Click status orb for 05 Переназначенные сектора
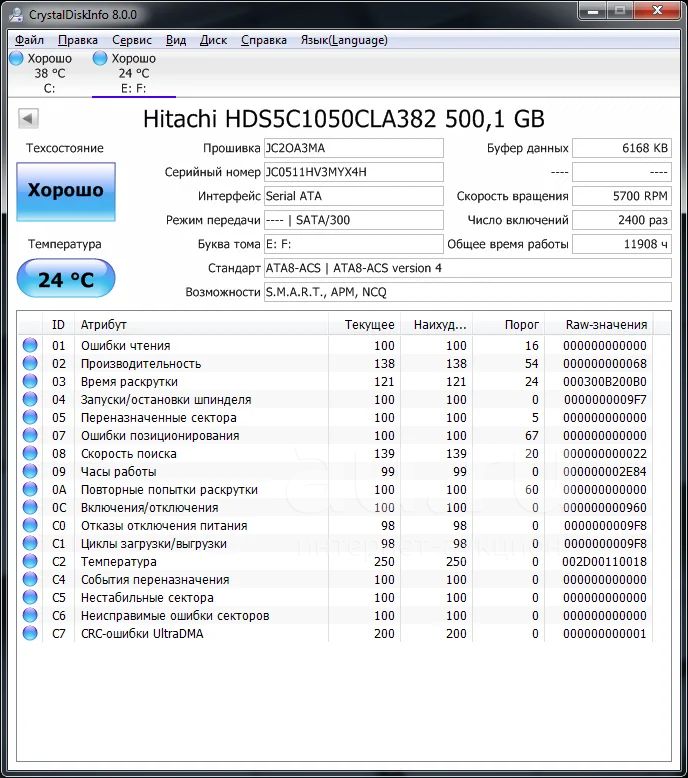 click(30, 417)
